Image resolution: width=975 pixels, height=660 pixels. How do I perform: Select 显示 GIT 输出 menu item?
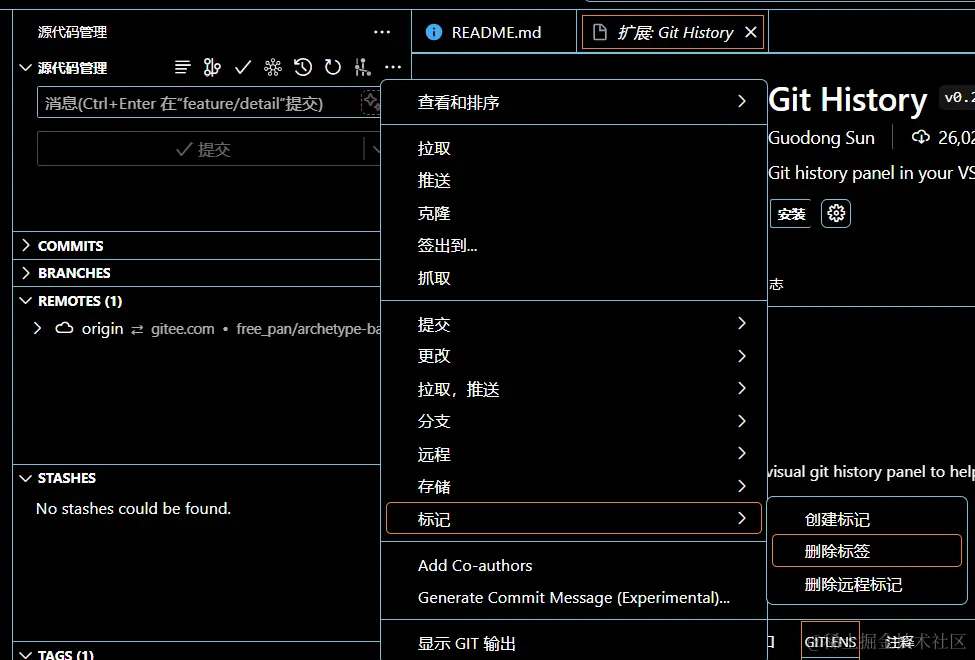tap(573, 643)
